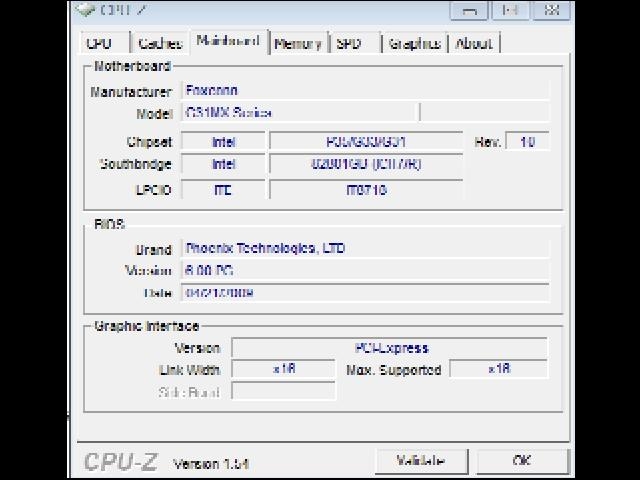Screen dimensions: 640x480
Task: Open the Caches tab
Action: coord(160,43)
